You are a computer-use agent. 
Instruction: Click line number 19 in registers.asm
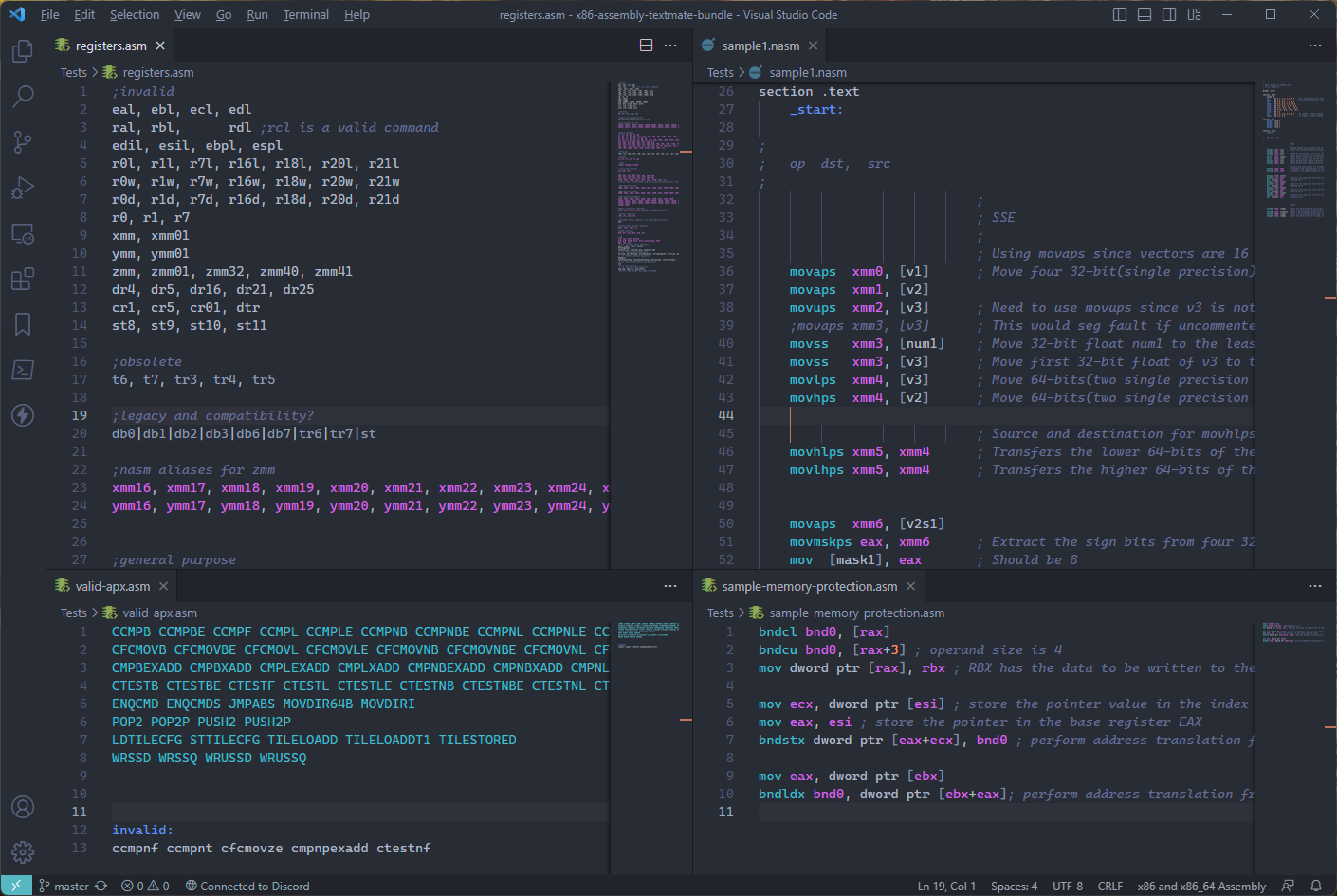[80, 415]
